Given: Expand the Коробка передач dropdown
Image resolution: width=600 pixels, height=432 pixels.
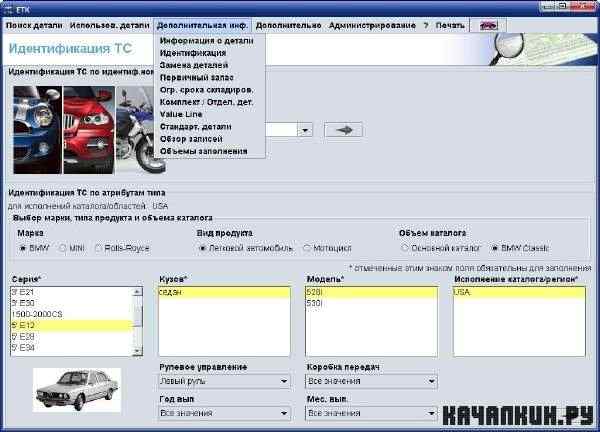Looking at the screenshot, I should pyautogui.click(x=431, y=381).
